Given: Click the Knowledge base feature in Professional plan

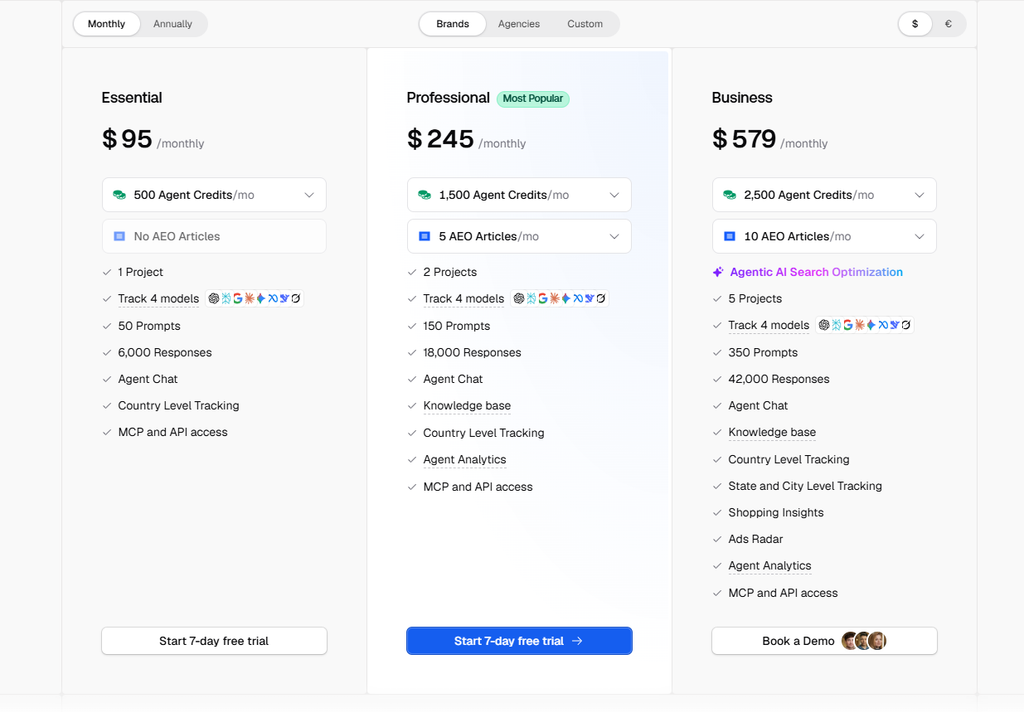Looking at the screenshot, I should [466, 406].
